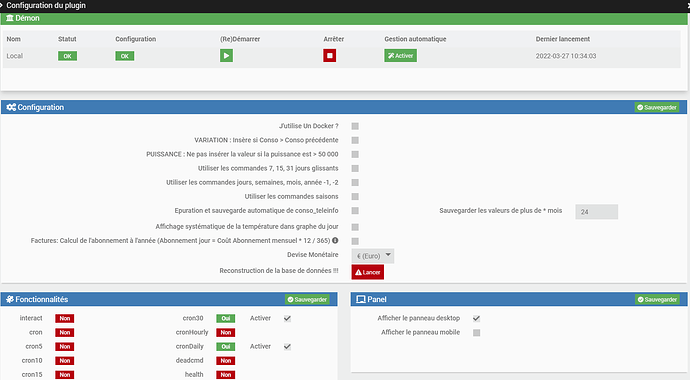
Task: Click the Non badge for cron10
Action: [65, 361]
